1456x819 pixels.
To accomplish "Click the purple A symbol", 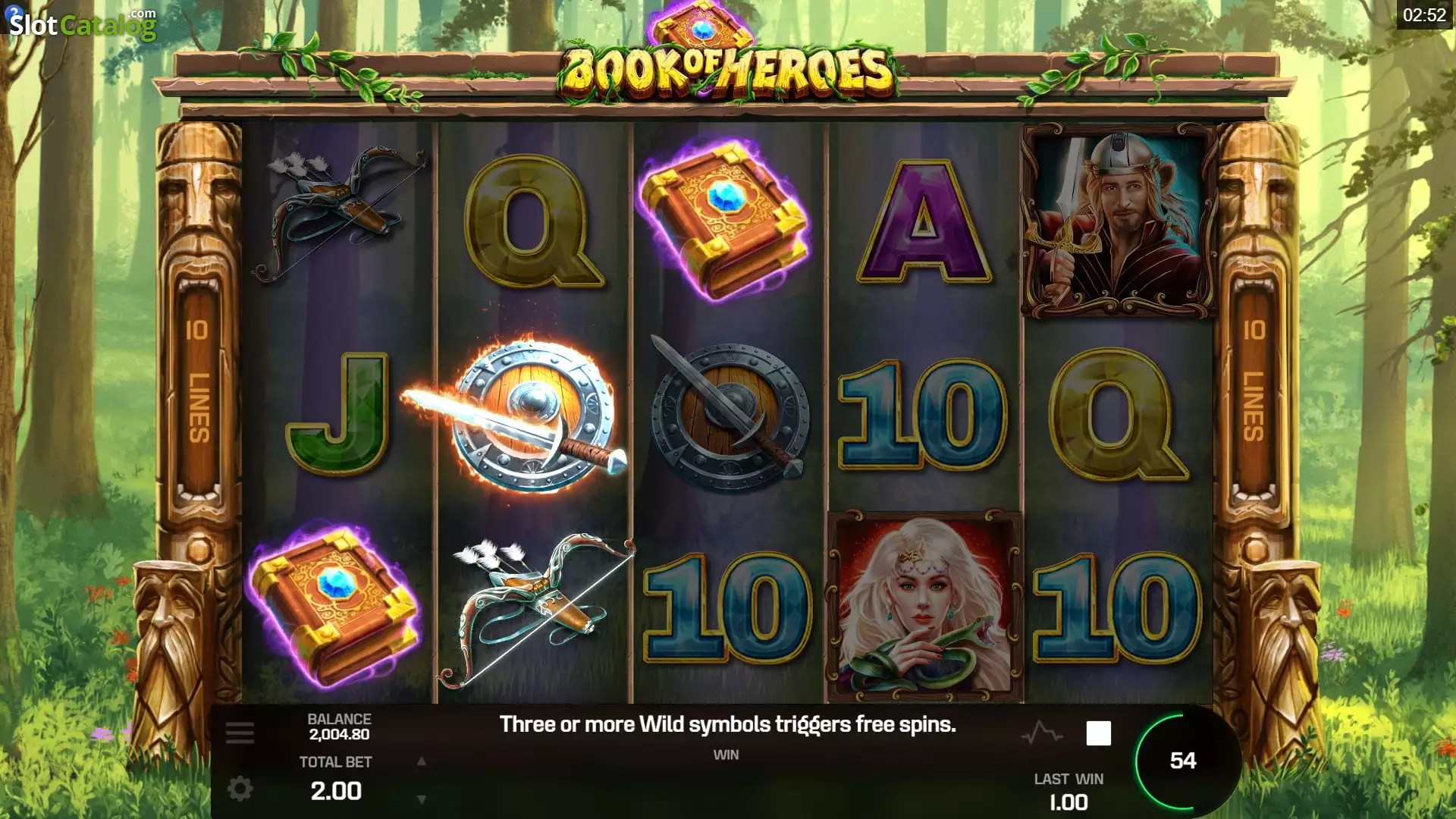I will coord(924,222).
